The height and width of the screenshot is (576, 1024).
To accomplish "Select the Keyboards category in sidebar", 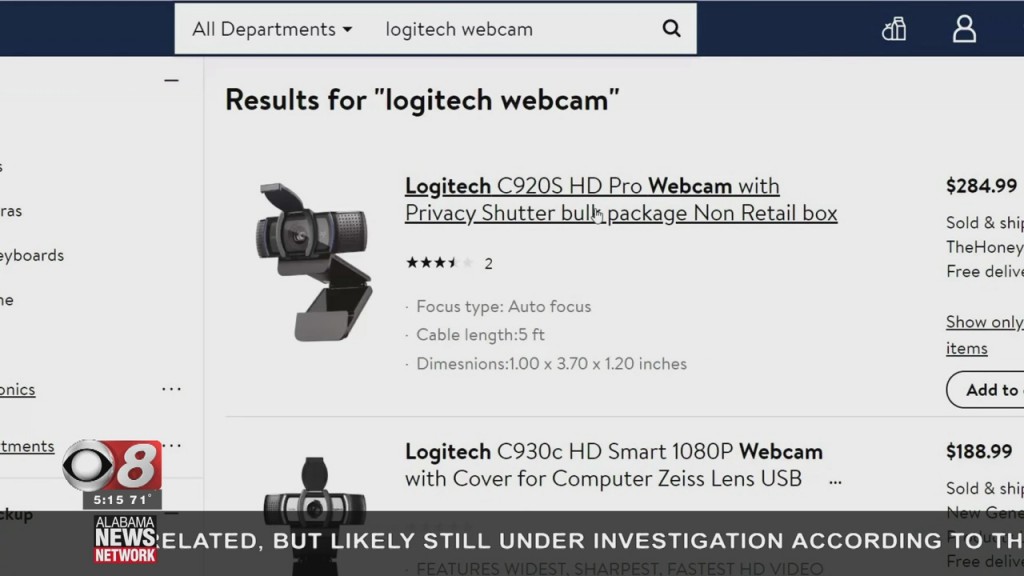I will coord(32,255).
